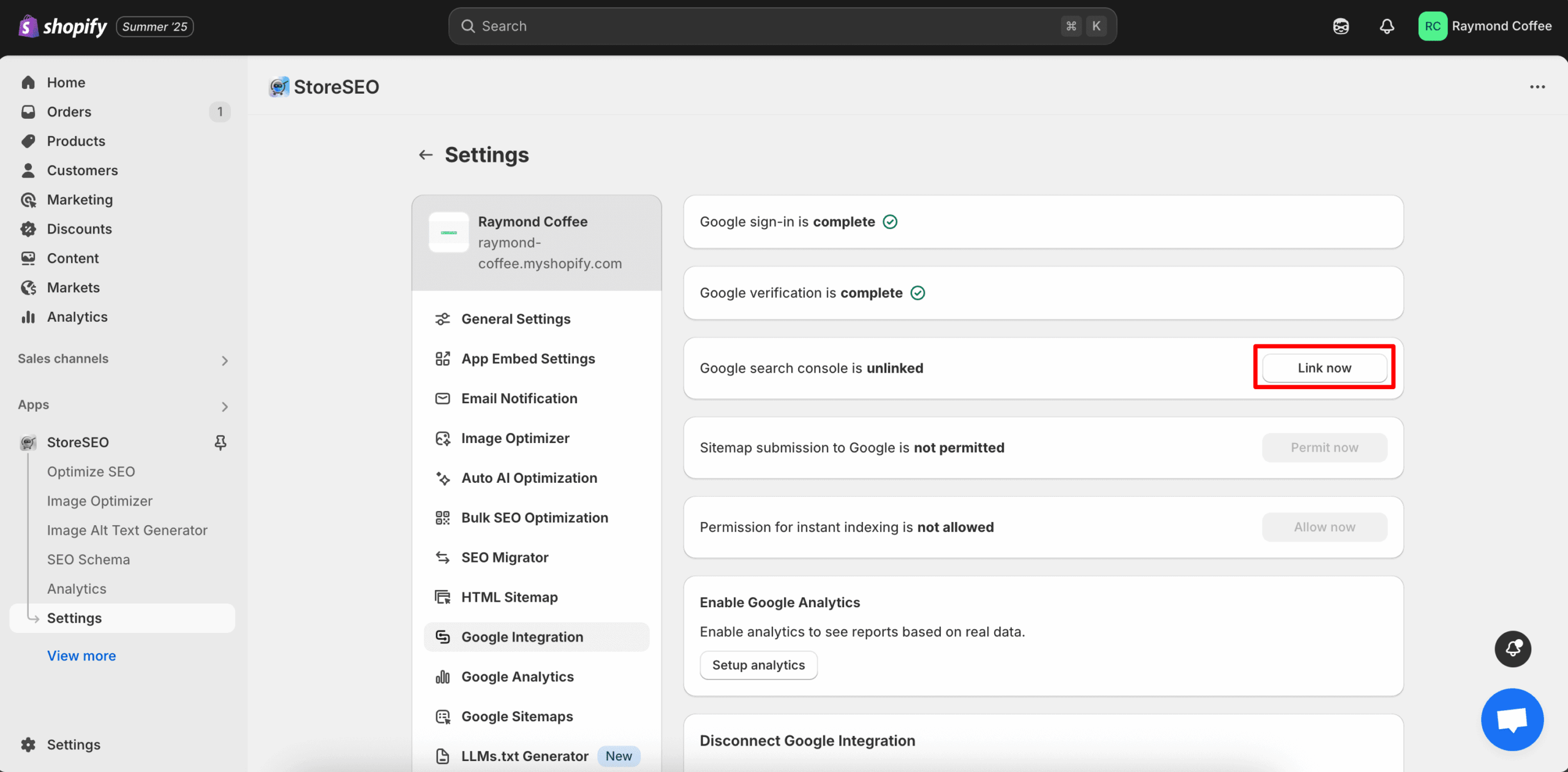Click the Products tag icon
Image resolution: width=1568 pixels, height=772 pixels.
pyautogui.click(x=28, y=142)
